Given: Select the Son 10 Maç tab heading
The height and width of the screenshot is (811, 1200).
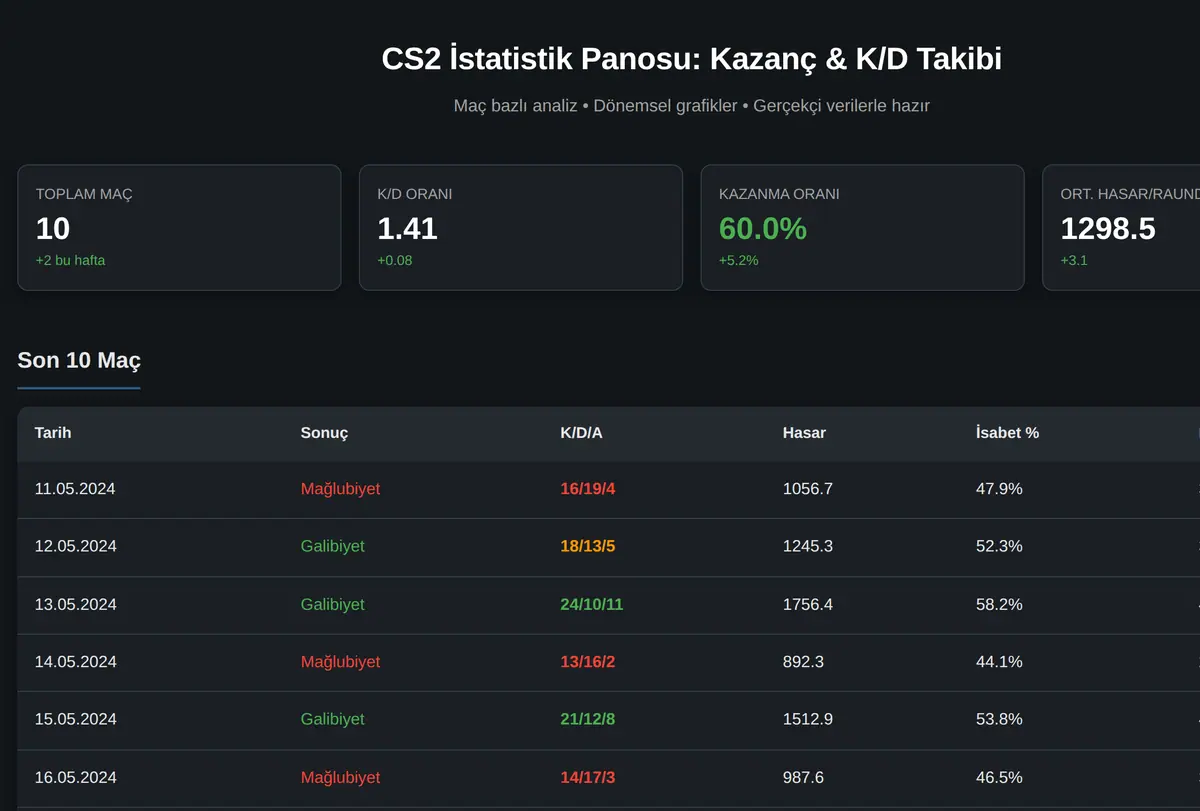Looking at the screenshot, I should point(79,361).
